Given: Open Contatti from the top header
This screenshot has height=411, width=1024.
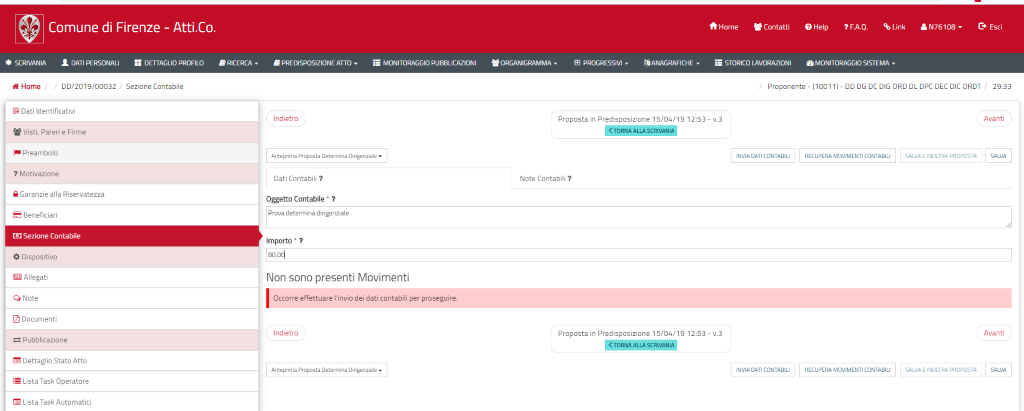Looking at the screenshot, I should 758,27.
